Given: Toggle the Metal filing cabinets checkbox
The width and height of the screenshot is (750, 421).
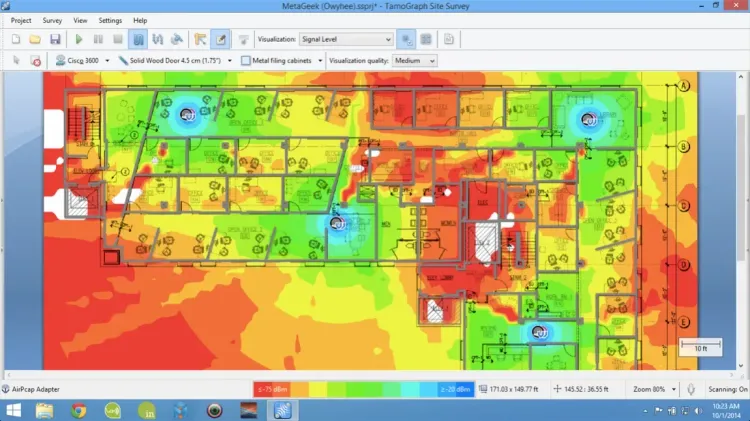Looking at the screenshot, I should pos(247,60).
